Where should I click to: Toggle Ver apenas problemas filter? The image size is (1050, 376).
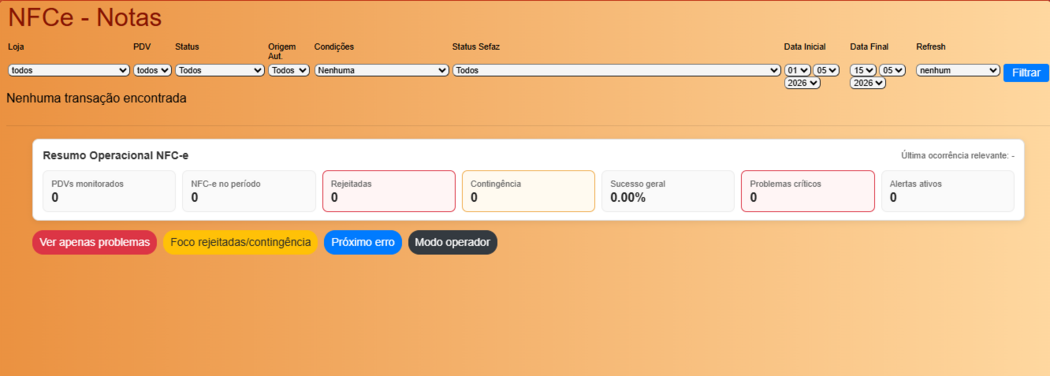94,243
